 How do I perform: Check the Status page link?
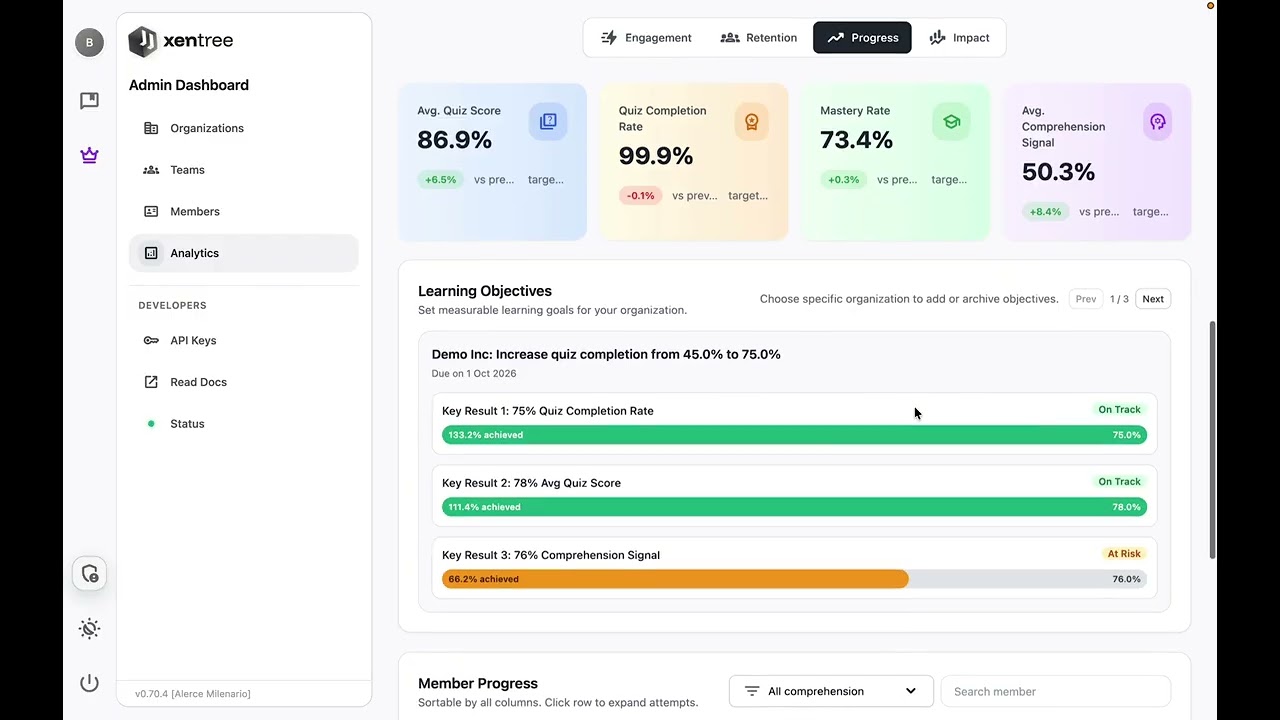click(243, 424)
